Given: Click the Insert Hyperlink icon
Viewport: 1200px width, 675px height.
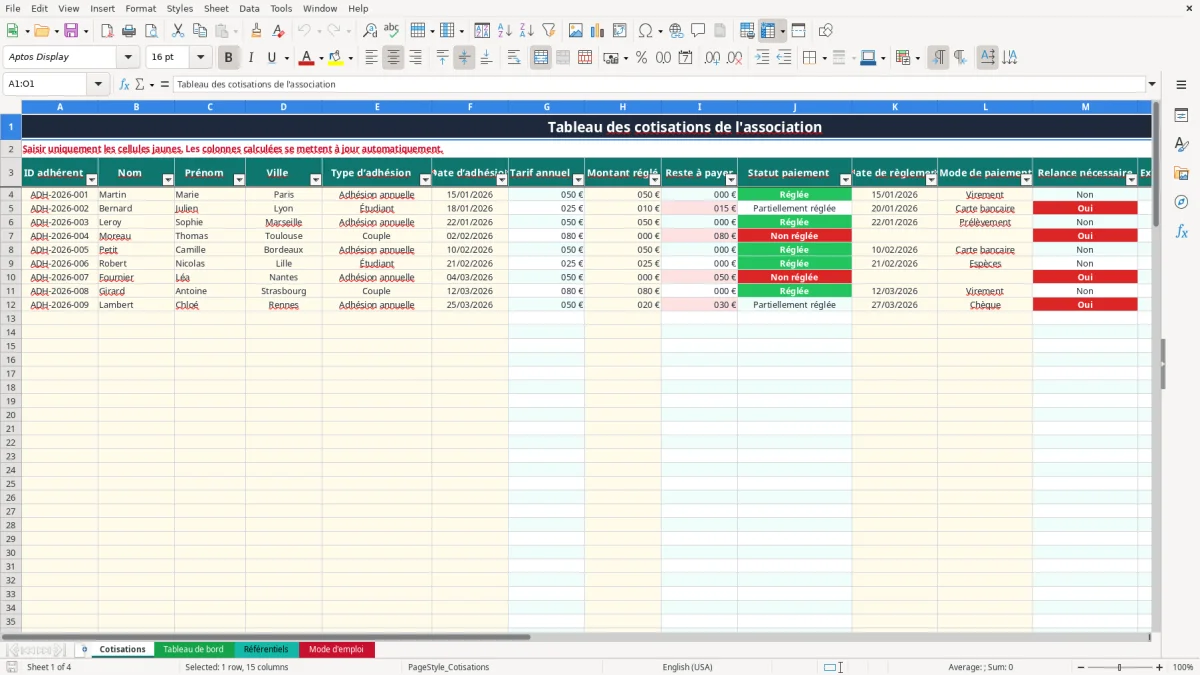Looking at the screenshot, I should [x=676, y=31].
